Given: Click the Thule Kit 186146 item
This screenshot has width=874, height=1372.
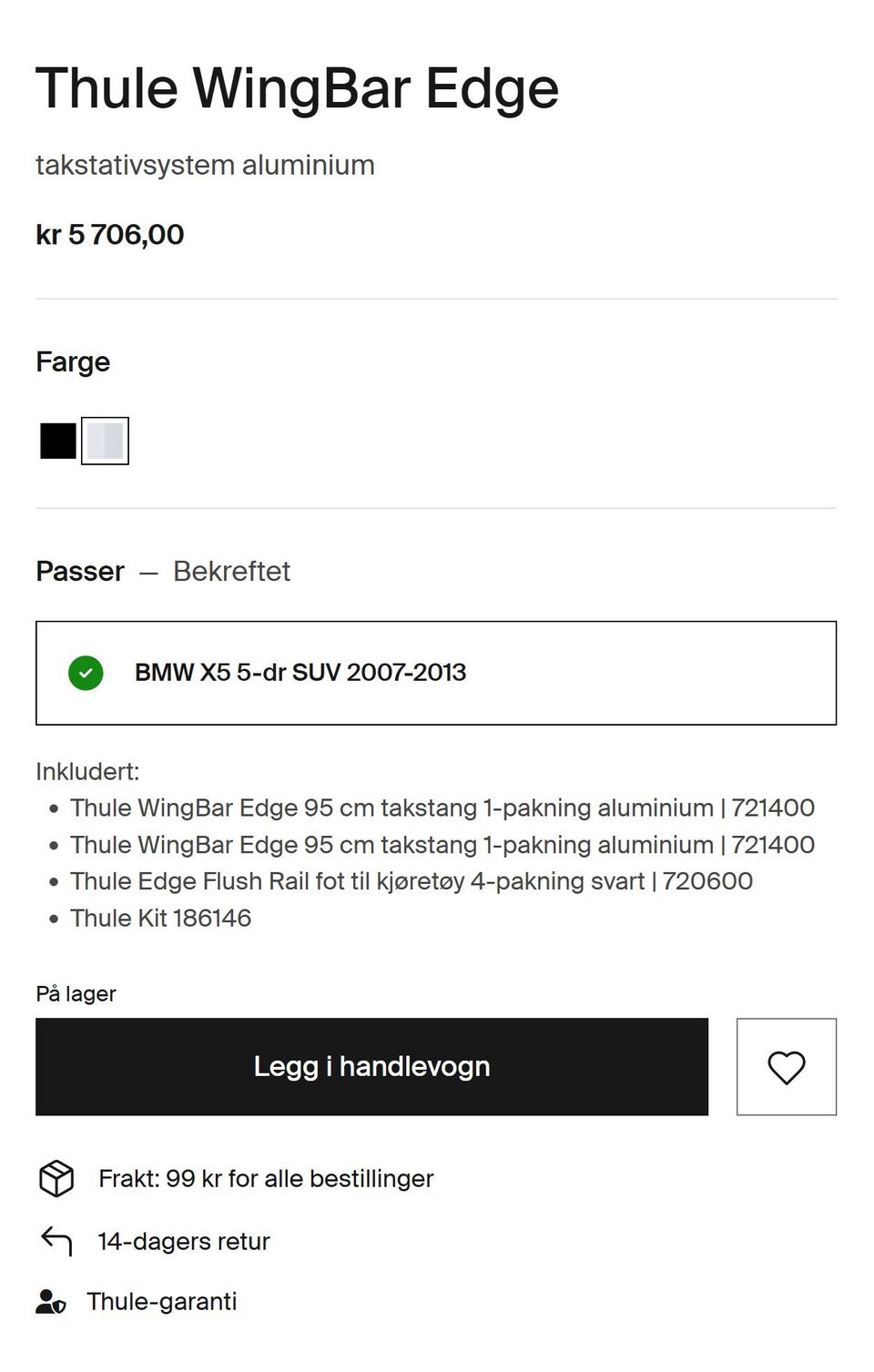Looking at the screenshot, I should pos(160,918).
